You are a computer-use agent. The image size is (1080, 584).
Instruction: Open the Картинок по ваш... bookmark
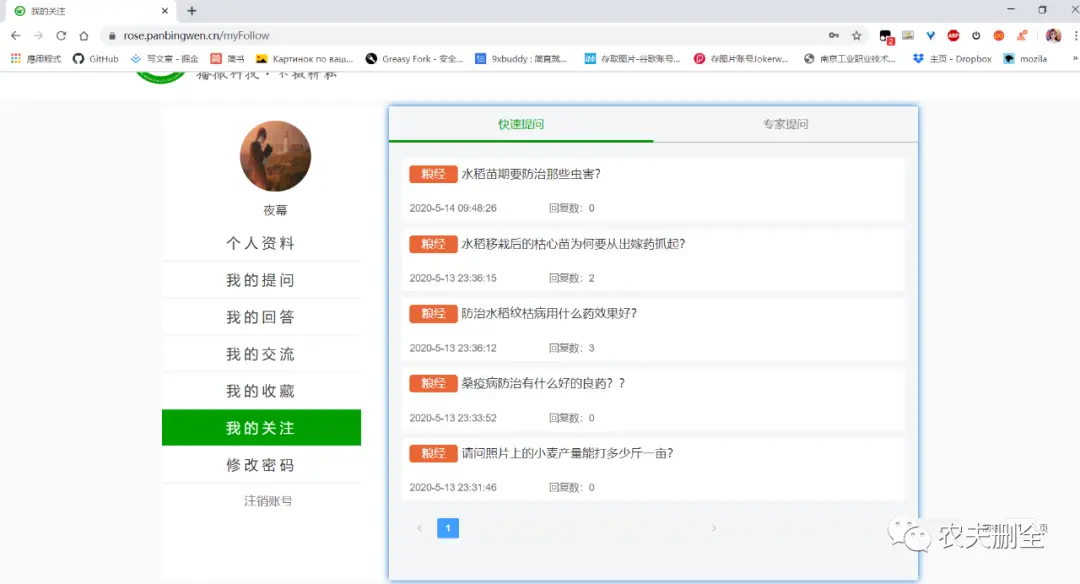[x=304, y=59]
